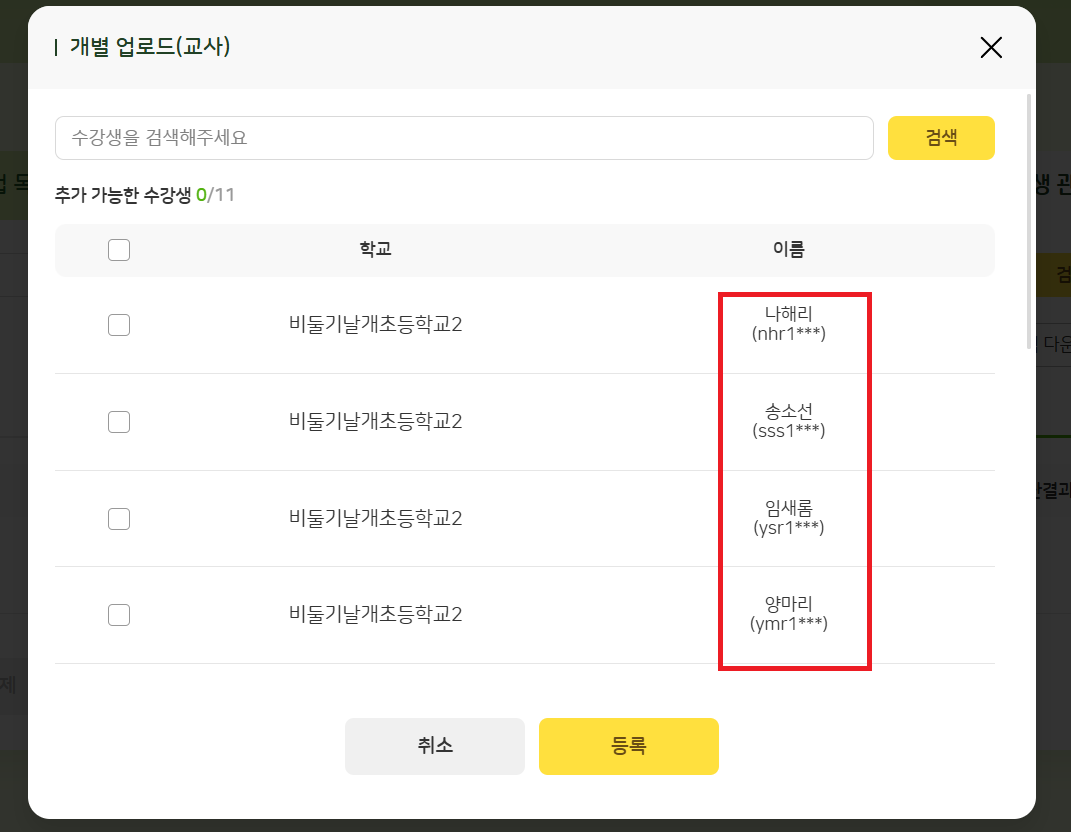The image size is (1071, 832).
Task: Click the 양마리 (ymr1***) name cell
Action: [788, 614]
